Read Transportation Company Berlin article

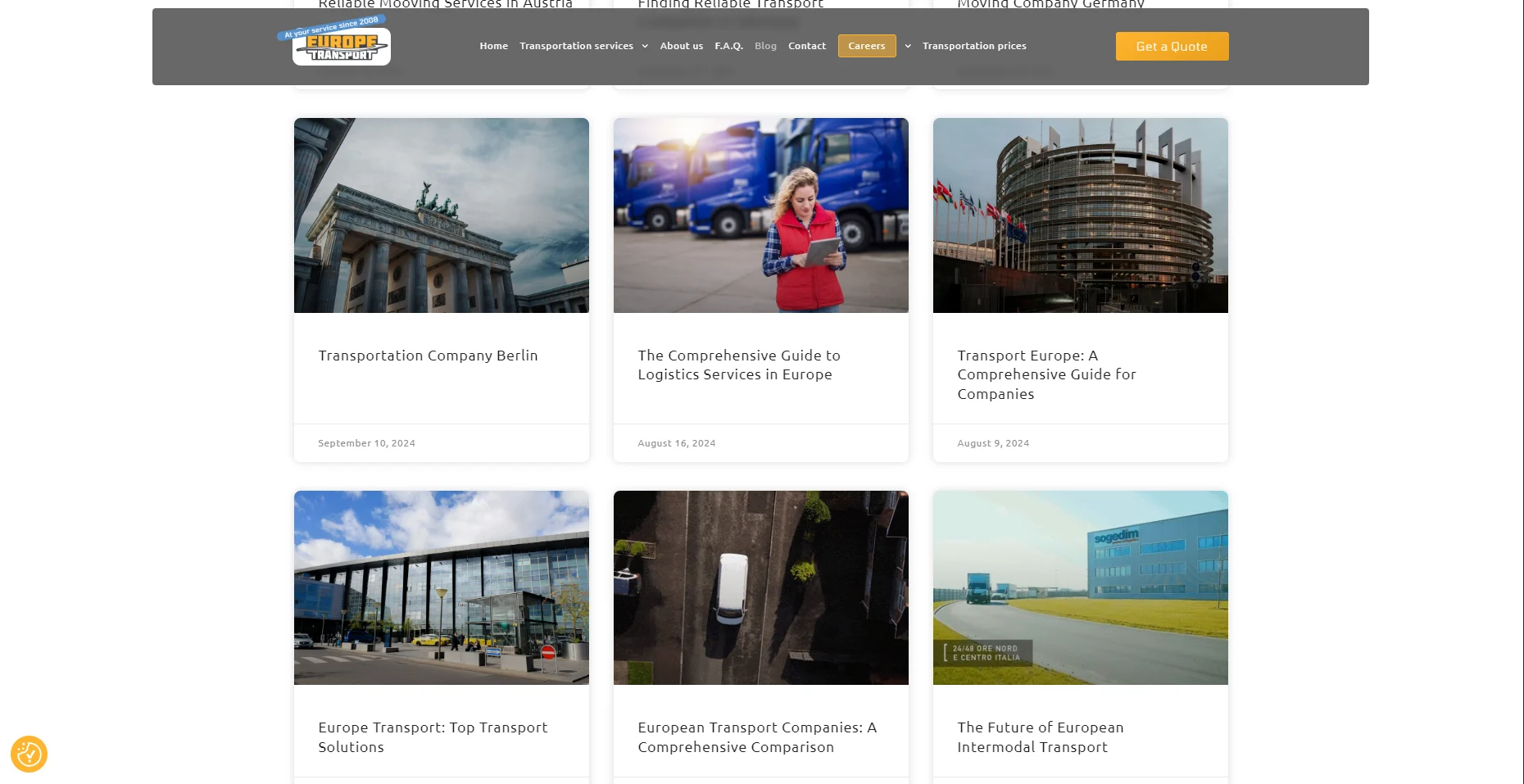[x=428, y=356]
